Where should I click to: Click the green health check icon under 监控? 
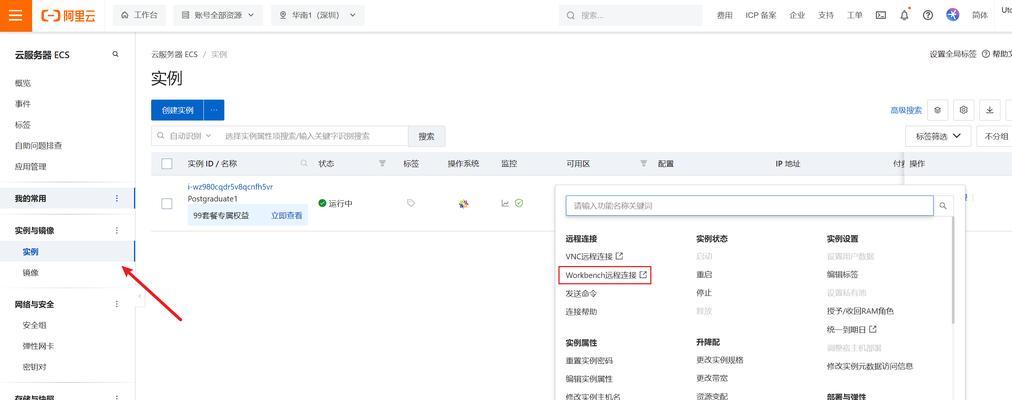[x=519, y=203]
